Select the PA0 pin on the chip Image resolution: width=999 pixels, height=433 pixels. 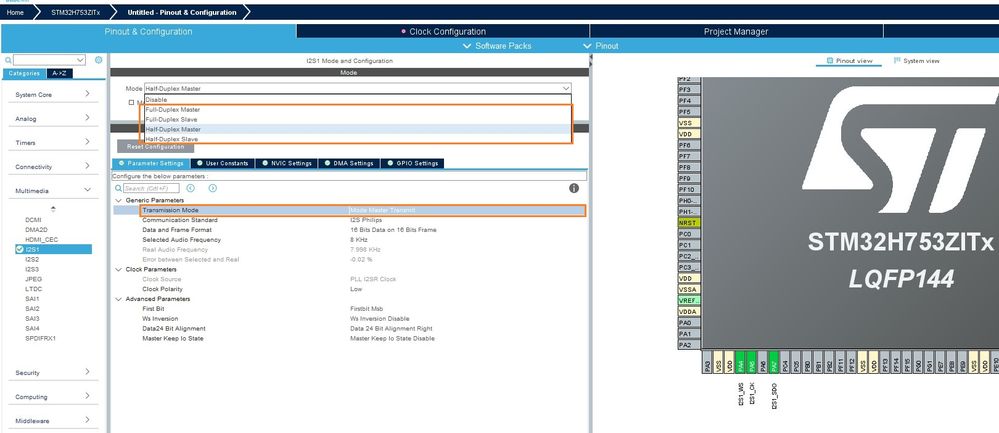pyautogui.click(x=689, y=323)
